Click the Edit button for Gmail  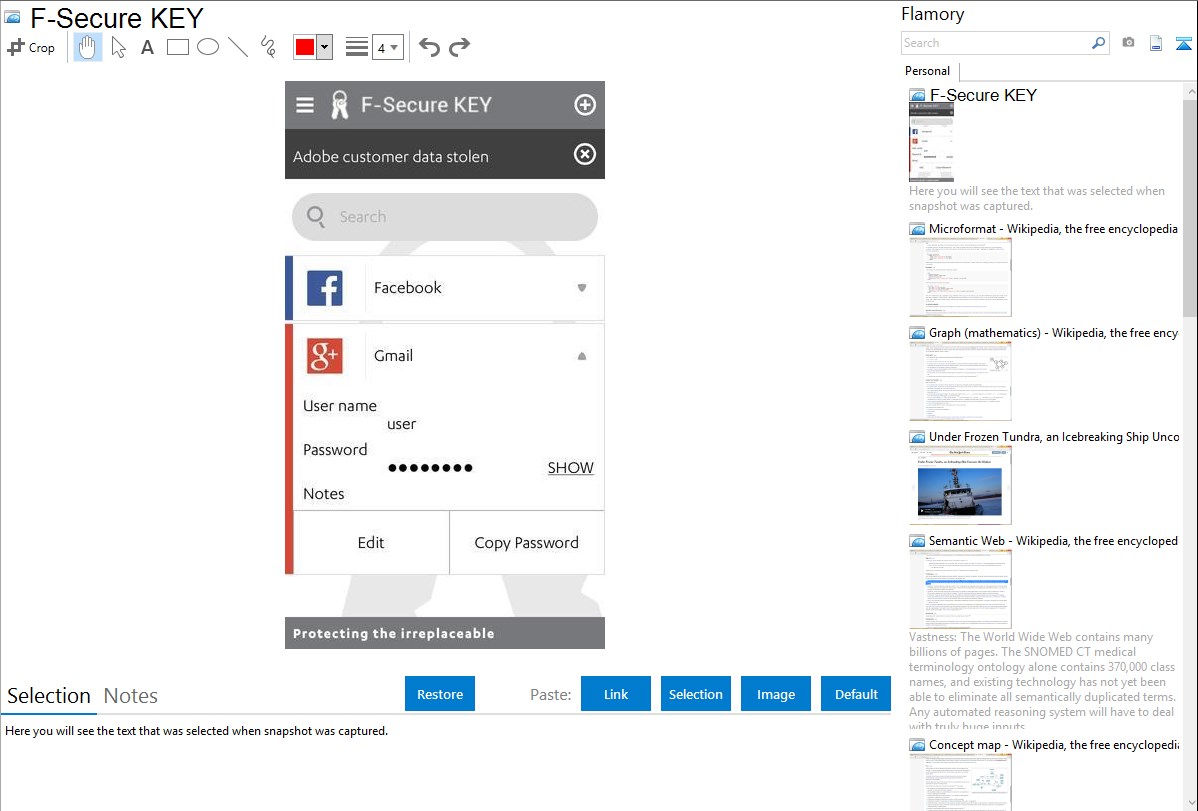point(371,543)
